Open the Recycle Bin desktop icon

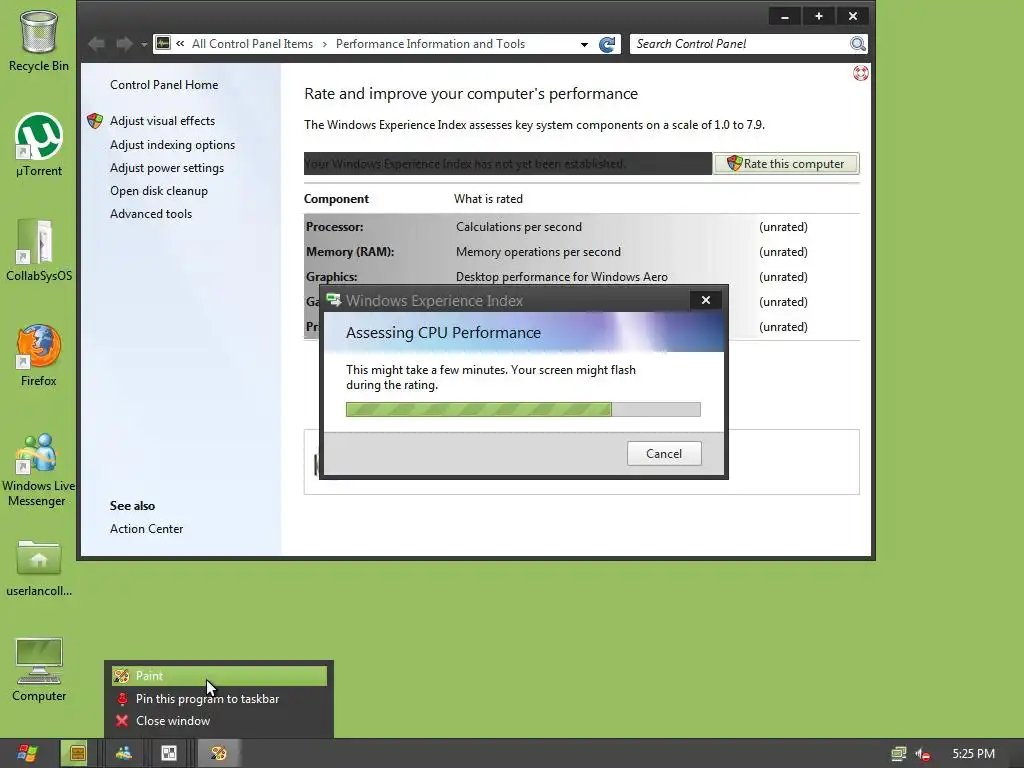tap(39, 40)
